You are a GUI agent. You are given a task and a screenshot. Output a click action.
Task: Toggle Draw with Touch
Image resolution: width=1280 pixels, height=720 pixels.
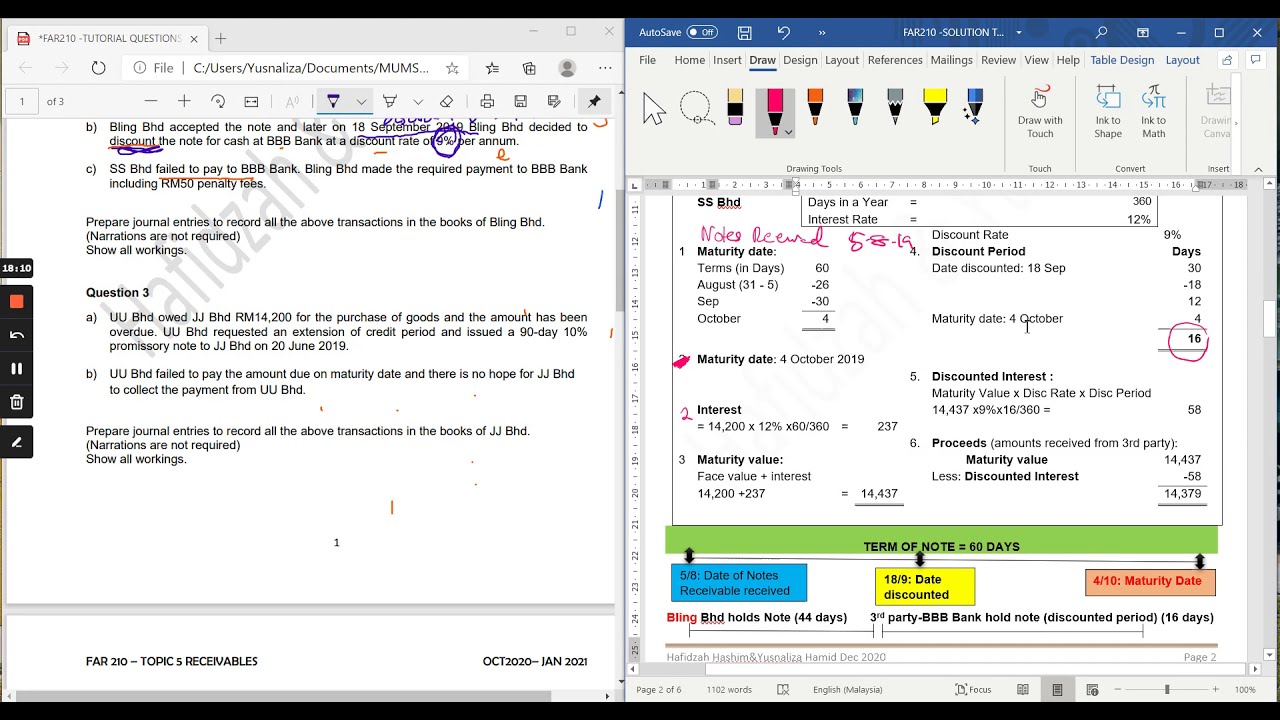[x=1040, y=112]
